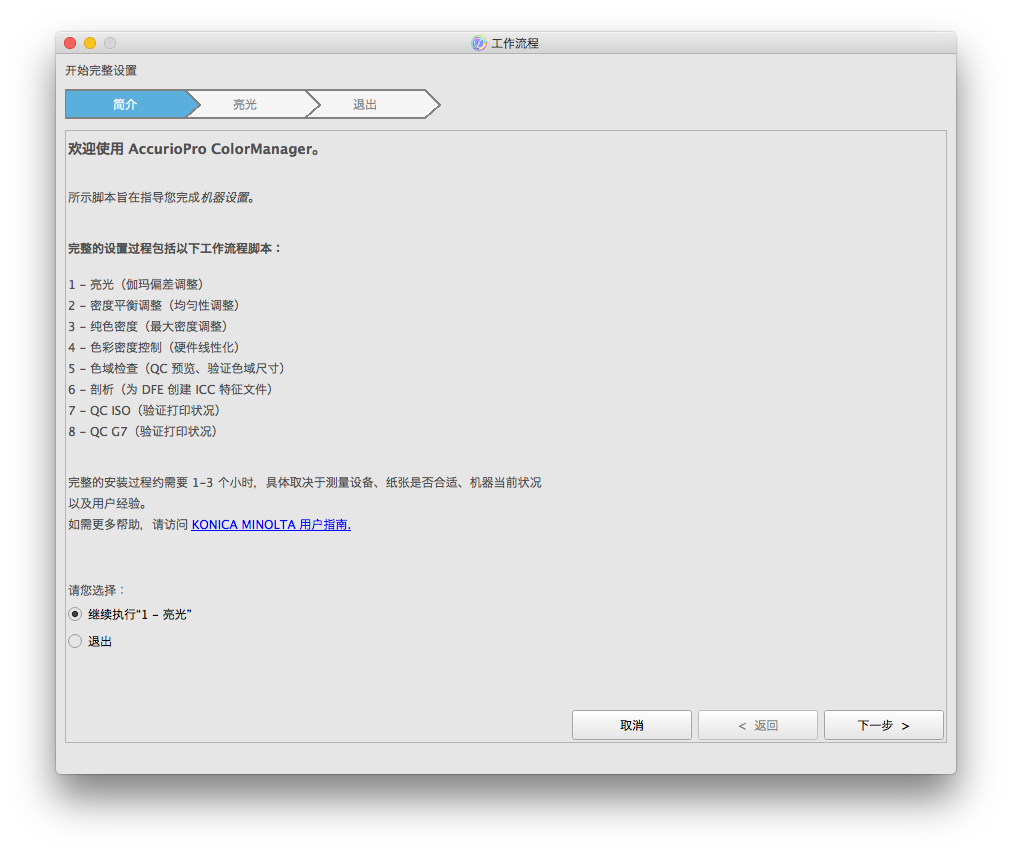
Task: Proceed with the 下一步 > button
Action: pyautogui.click(x=884, y=726)
